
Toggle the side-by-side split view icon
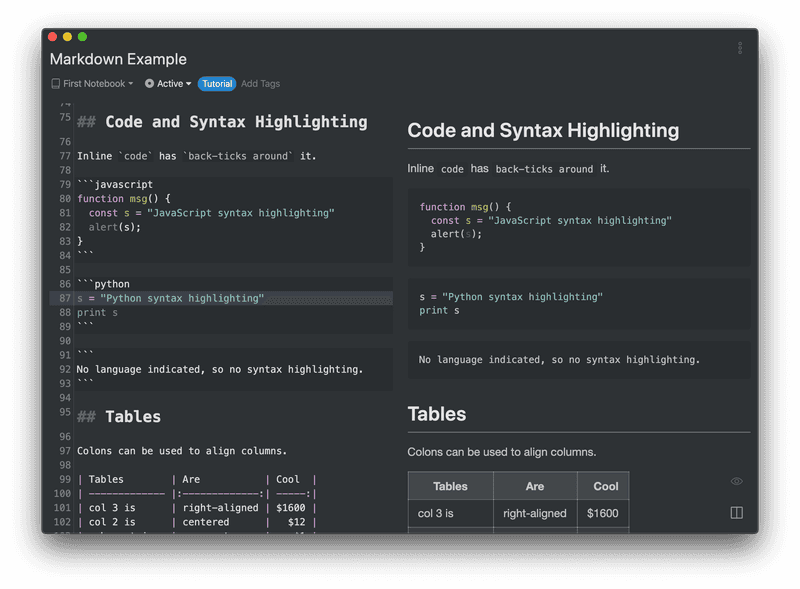point(737,513)
